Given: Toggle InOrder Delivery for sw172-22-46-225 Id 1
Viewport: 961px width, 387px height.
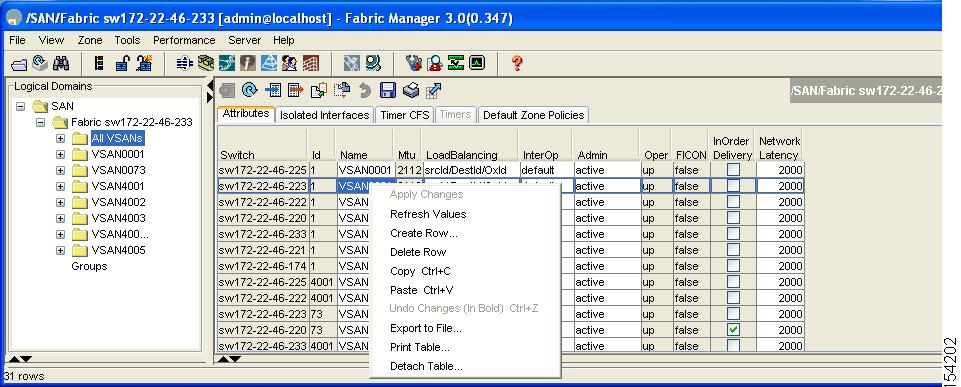Looking at the screenshot, I should [x=733, y=170].
